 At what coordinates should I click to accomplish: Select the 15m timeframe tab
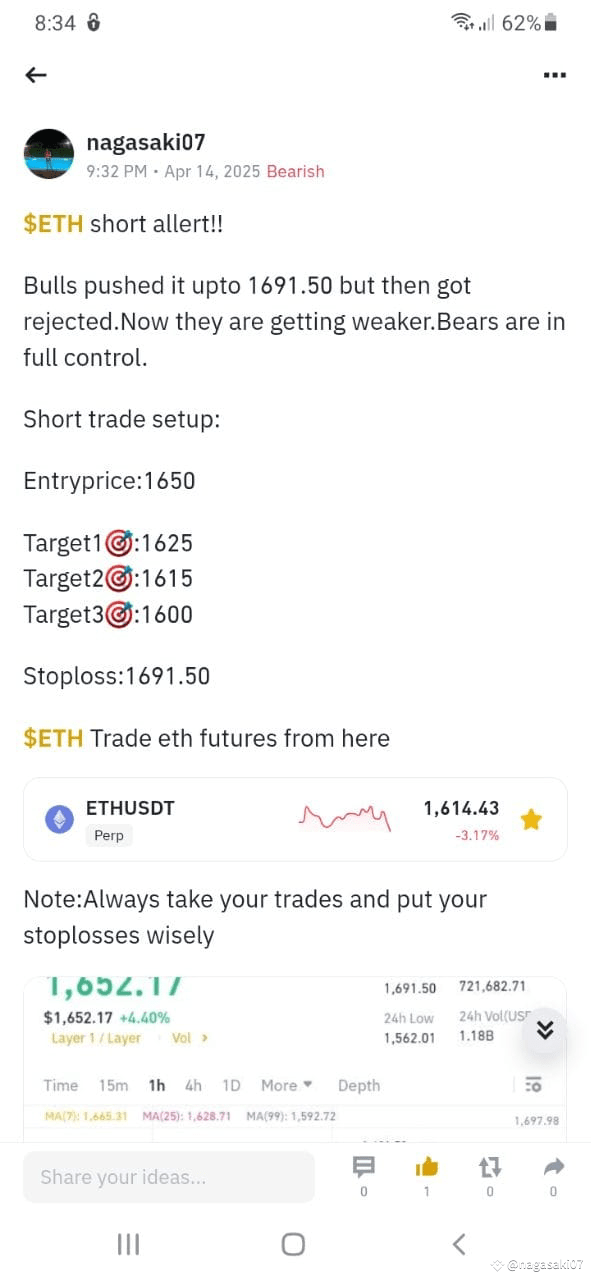pos(113,1085)
